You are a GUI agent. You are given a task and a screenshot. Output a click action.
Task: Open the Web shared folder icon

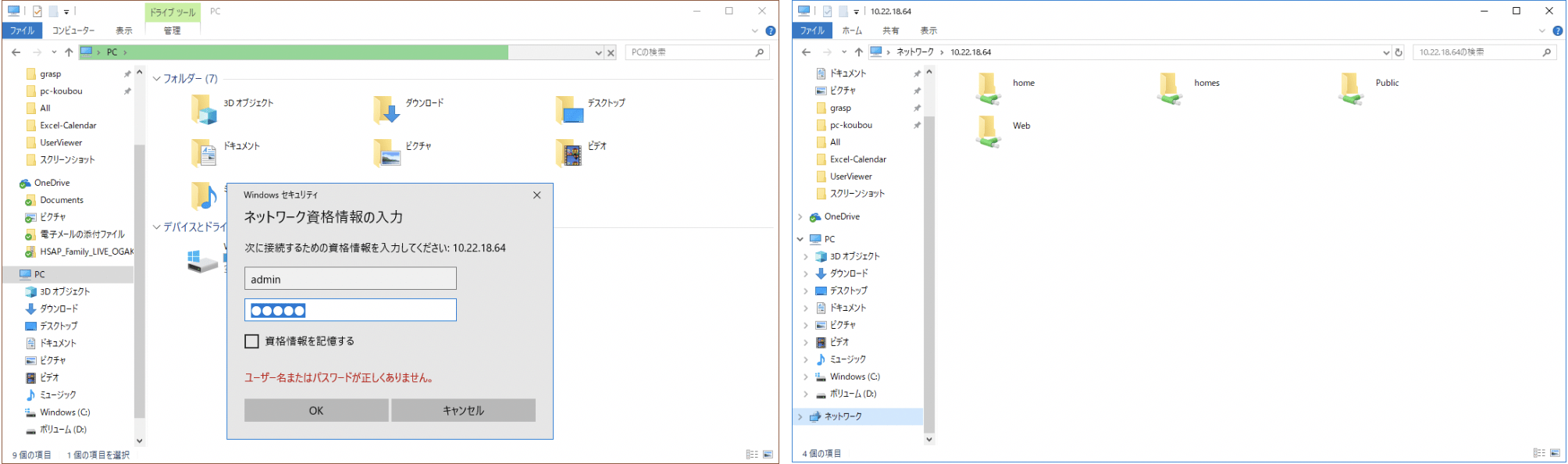pos(988,131)
